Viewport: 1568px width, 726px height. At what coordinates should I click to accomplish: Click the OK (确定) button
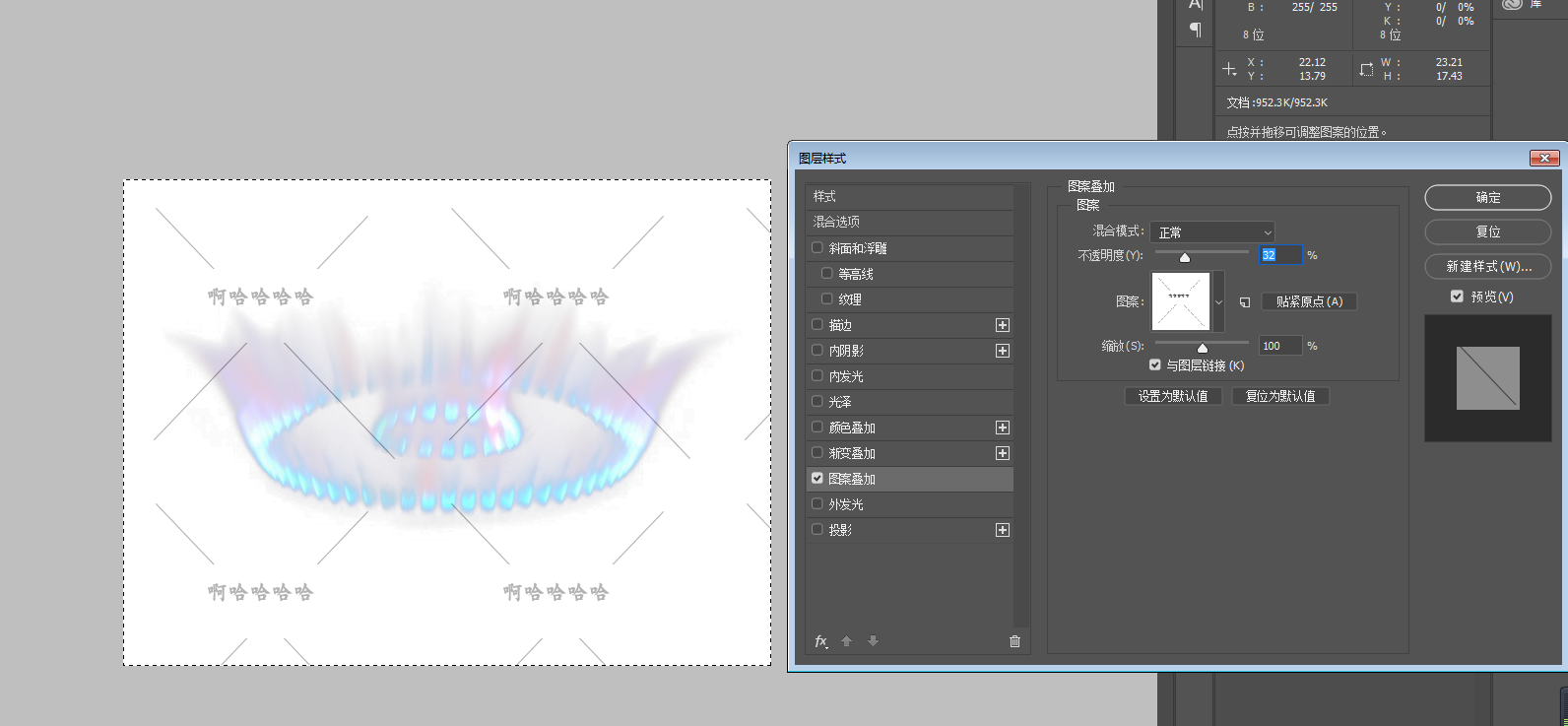[1488, 198]
